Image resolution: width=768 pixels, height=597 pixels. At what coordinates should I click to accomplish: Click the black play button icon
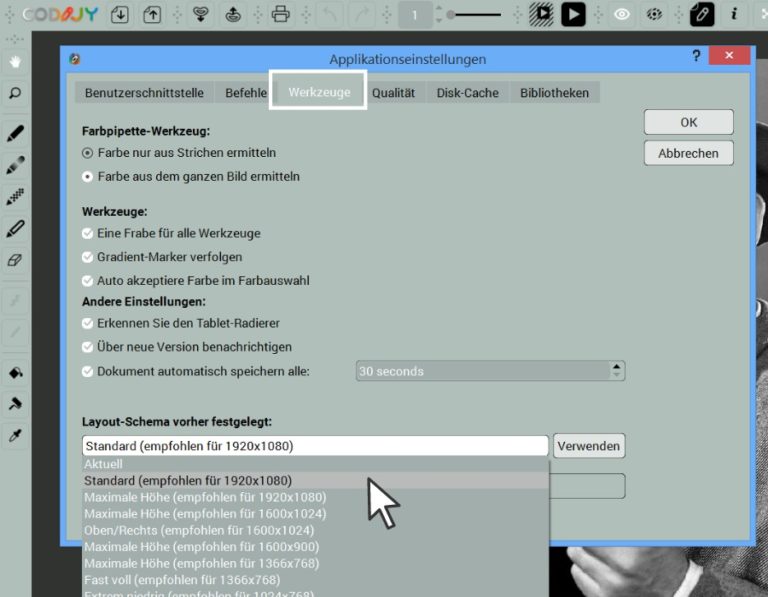tap(572, 14)
